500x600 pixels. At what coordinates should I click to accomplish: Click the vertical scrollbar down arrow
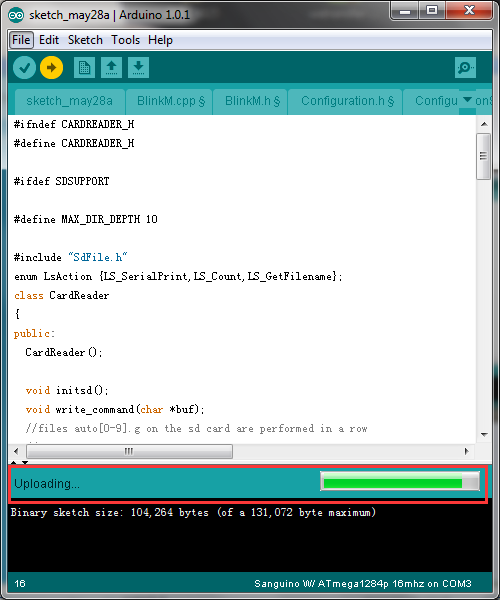[484, 435]
